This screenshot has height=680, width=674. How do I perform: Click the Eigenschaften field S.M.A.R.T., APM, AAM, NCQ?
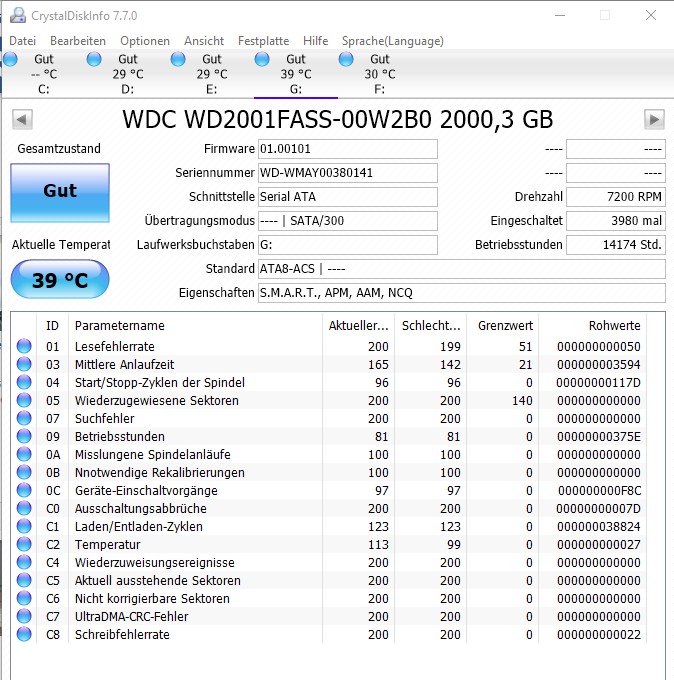point(461,293)
